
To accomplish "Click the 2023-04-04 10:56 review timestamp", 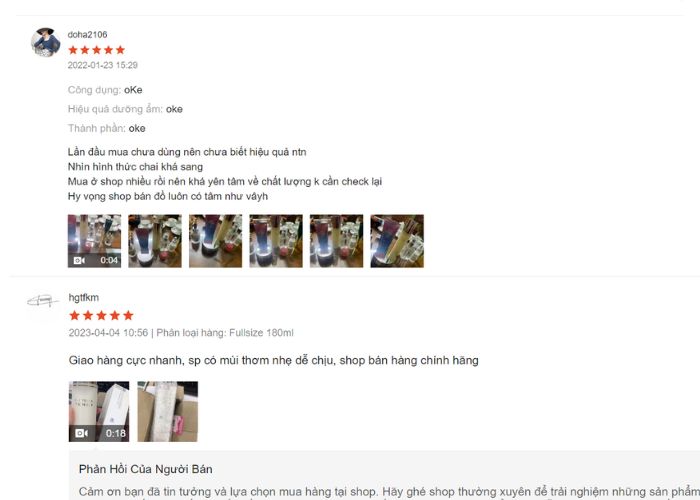I will tap(108, 333).
